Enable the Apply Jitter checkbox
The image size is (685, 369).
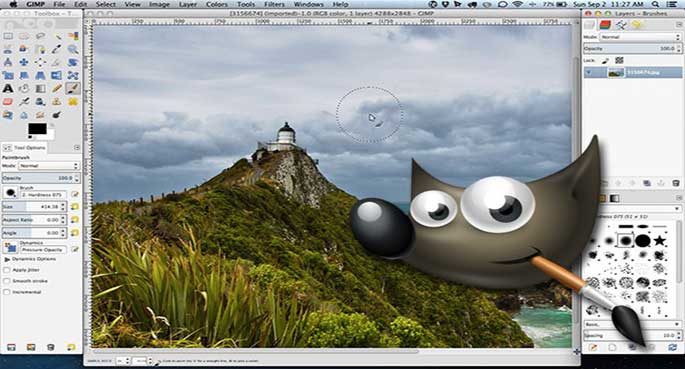point(7,270)
